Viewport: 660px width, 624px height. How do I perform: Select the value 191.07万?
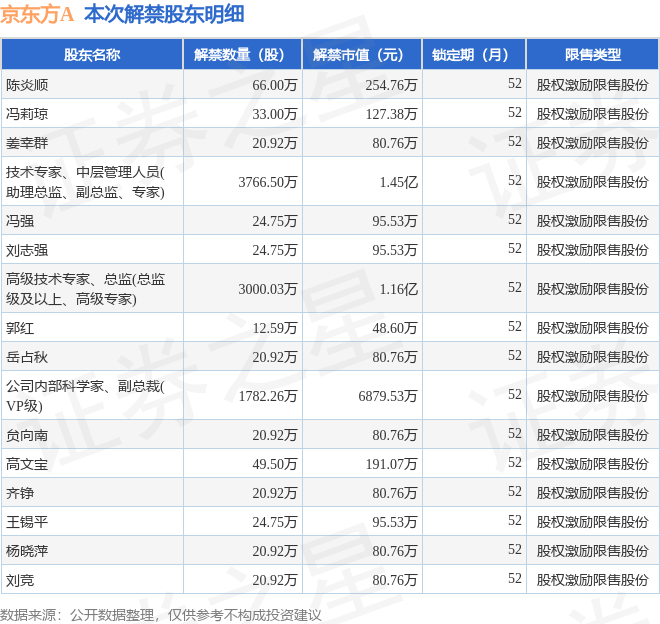point(391,464)
